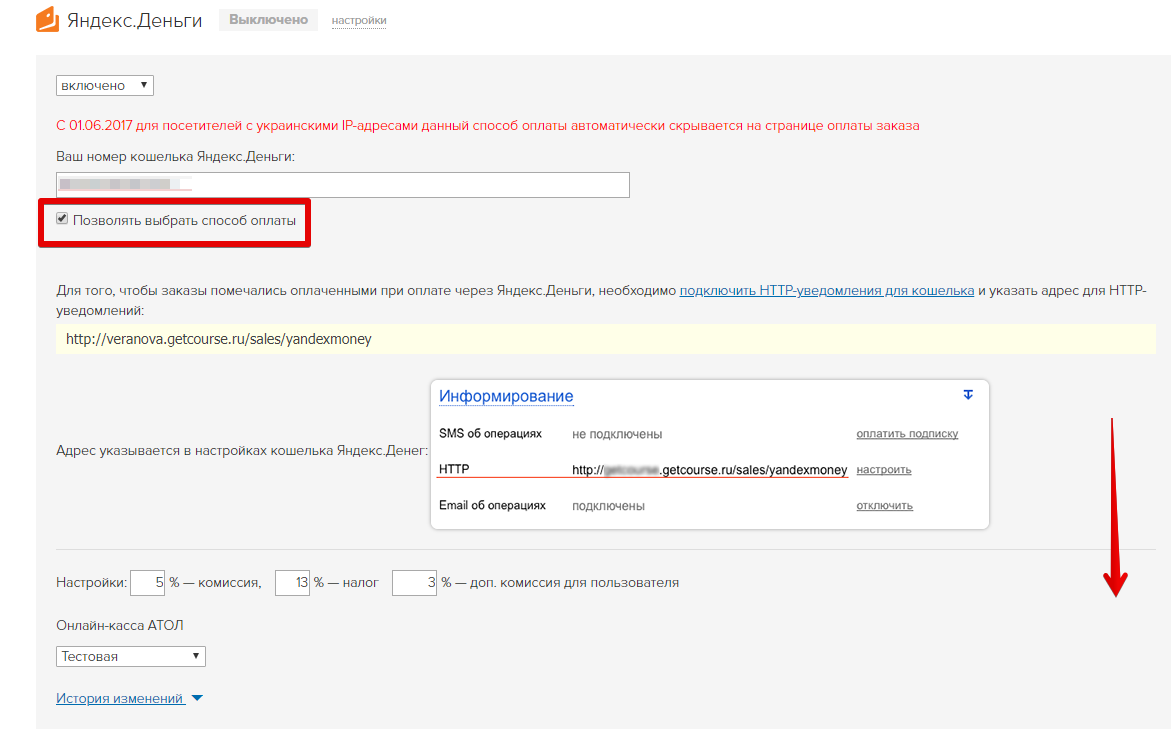Click the HTTP notification URL veranova.getcourse.ru text
Viewport: 1171px width, 729px height.
(x=219, y=339)
